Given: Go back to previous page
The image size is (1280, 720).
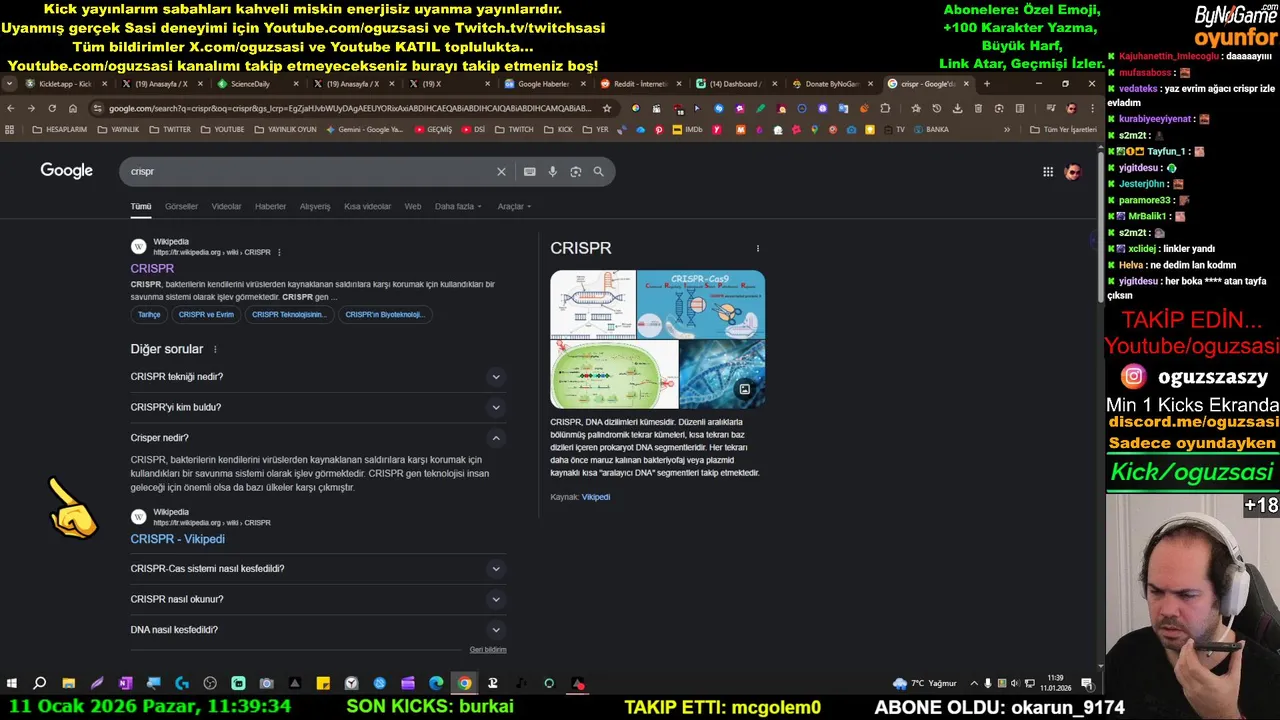Looking at the screenshot, I should pos(11,108).
